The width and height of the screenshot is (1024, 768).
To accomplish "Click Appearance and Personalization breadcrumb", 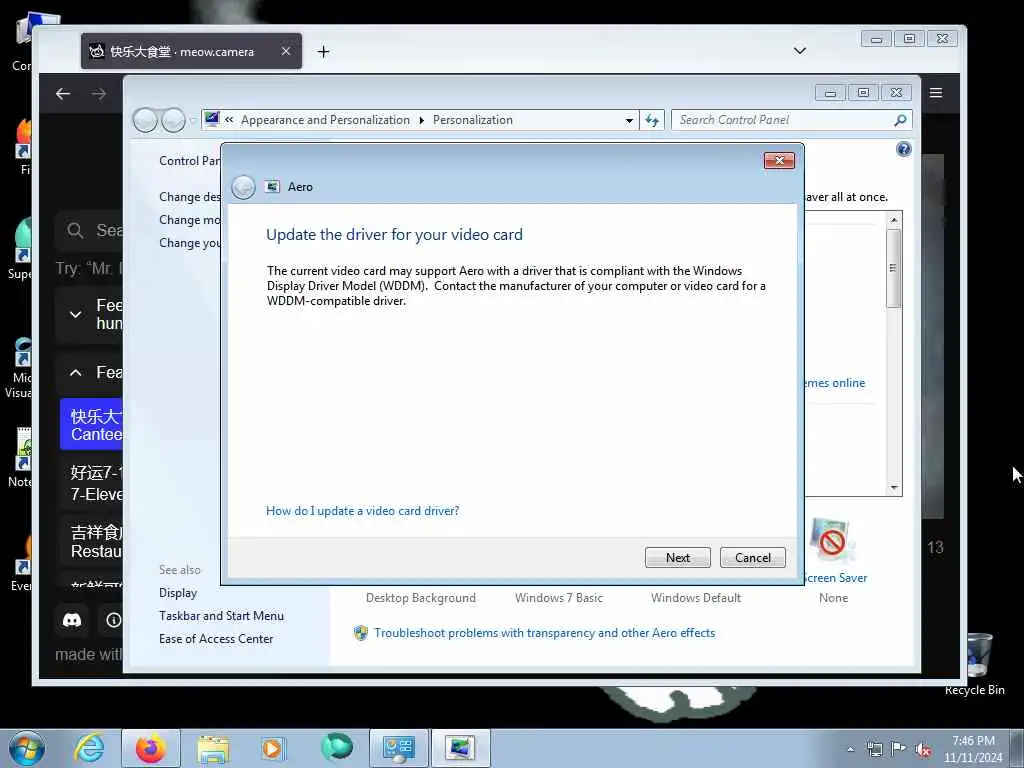I will [x=325, y=120].
